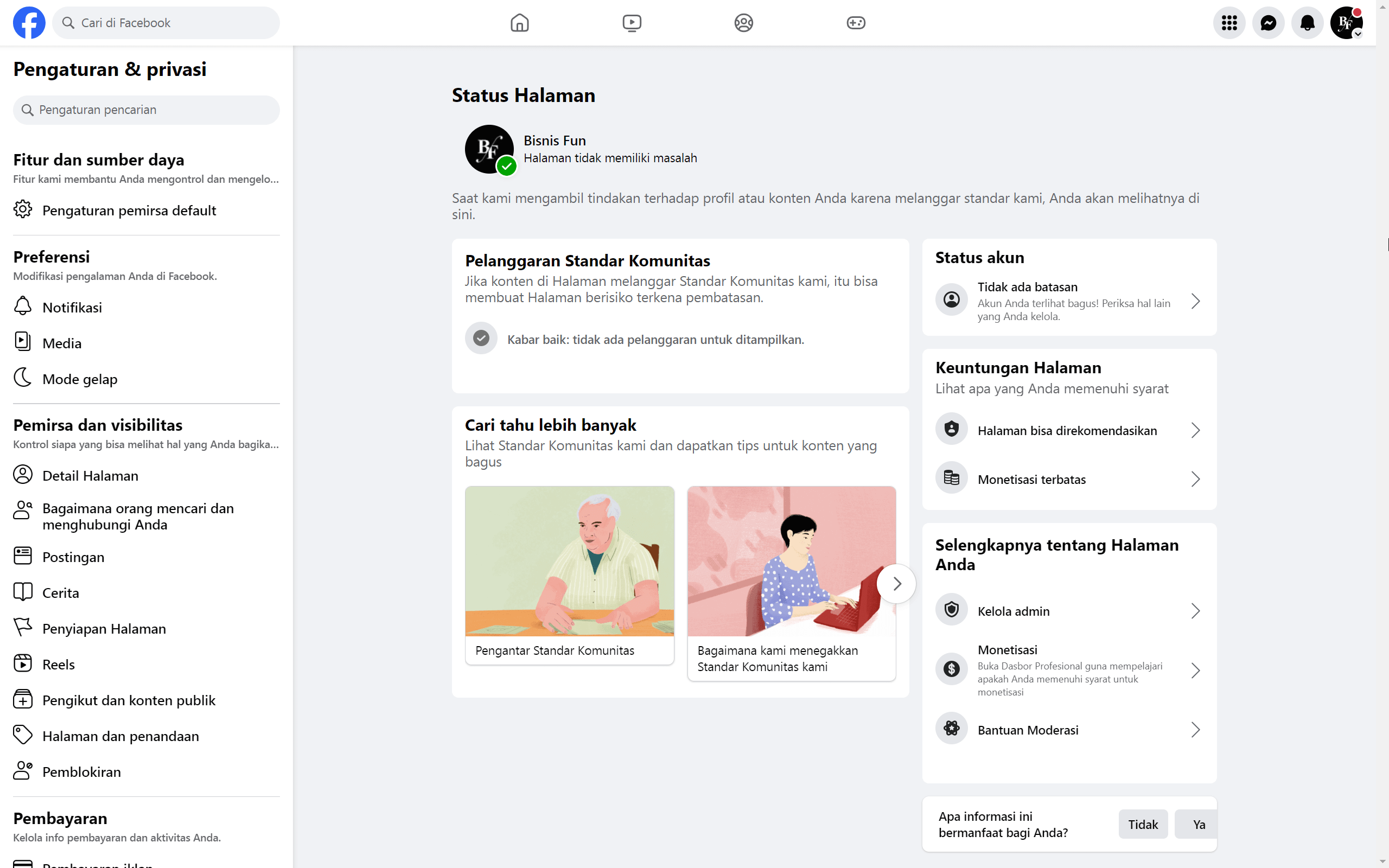Open the notifications bell icon
1389x868 pixels.
(1308, 22)
